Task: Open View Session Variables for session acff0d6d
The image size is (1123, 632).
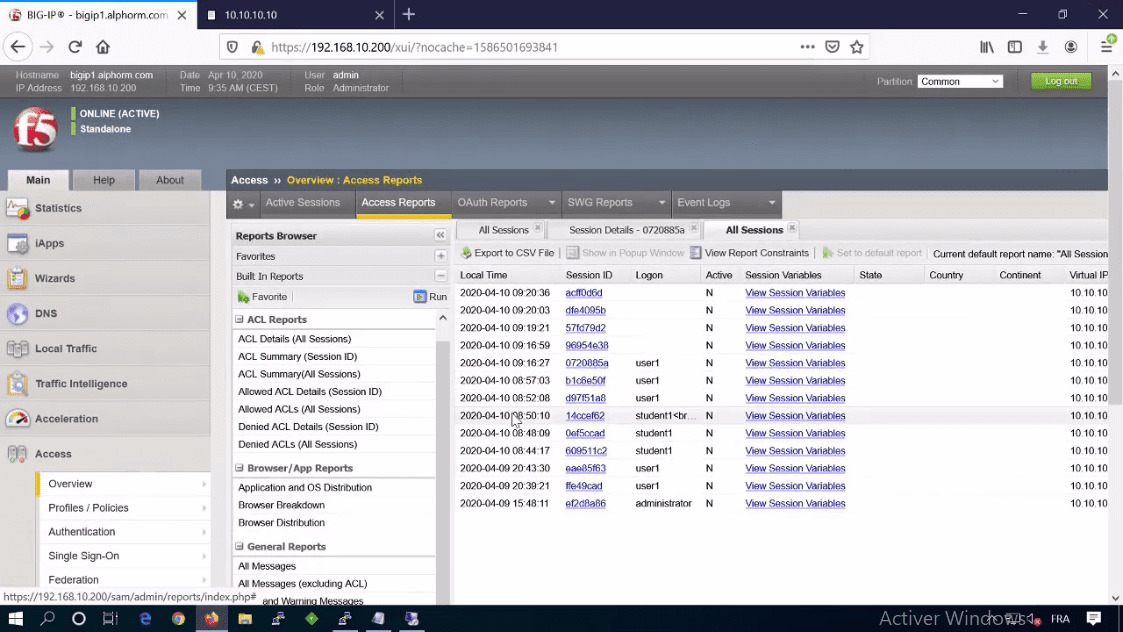Action: tap(795, 292)
